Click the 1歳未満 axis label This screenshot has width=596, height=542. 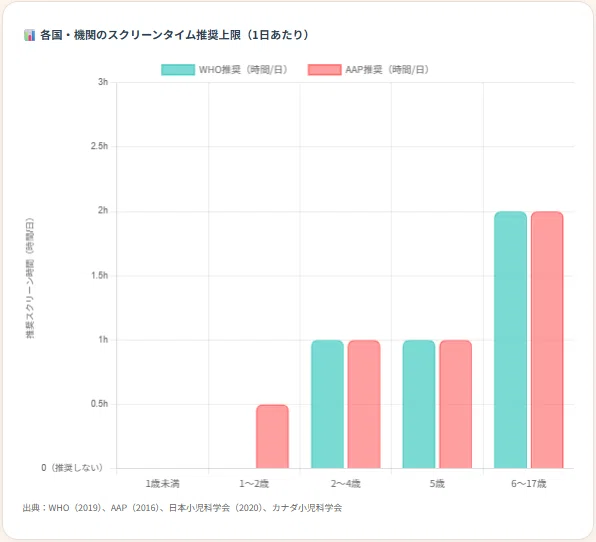(x=162, y=484)
